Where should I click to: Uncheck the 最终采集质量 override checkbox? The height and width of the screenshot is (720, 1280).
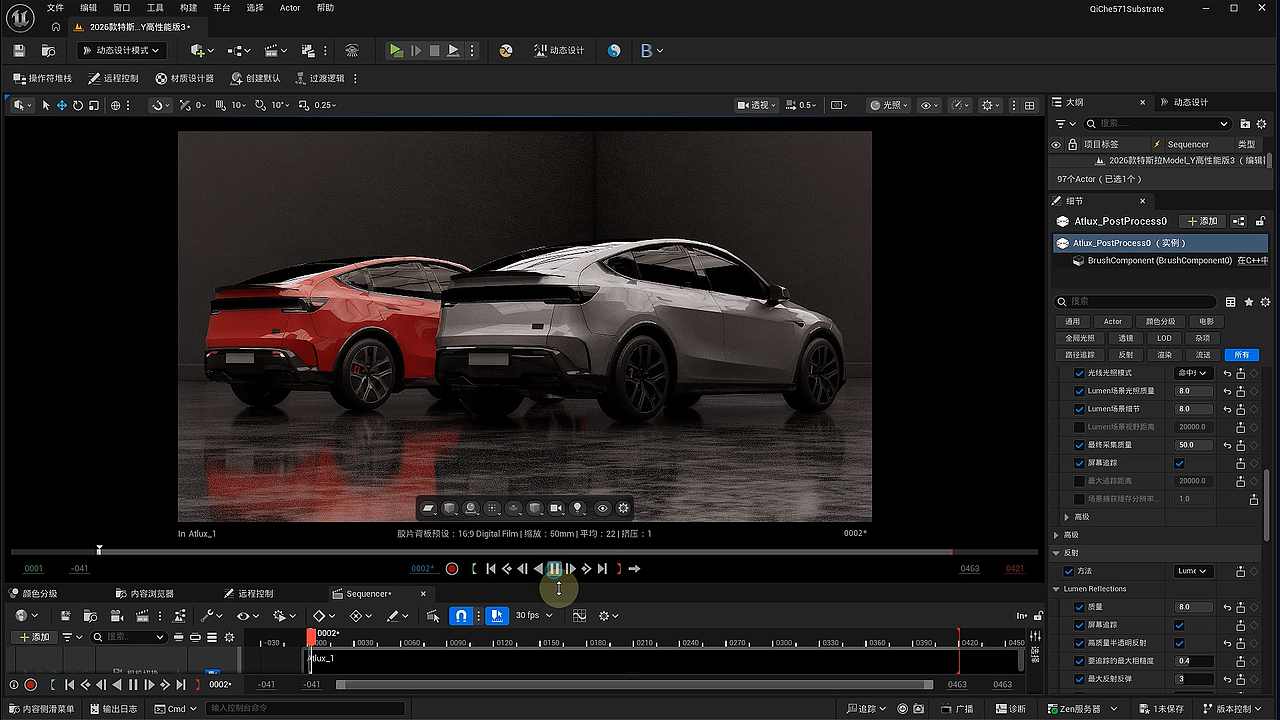pyautogui.click(x=1079, y=445)
